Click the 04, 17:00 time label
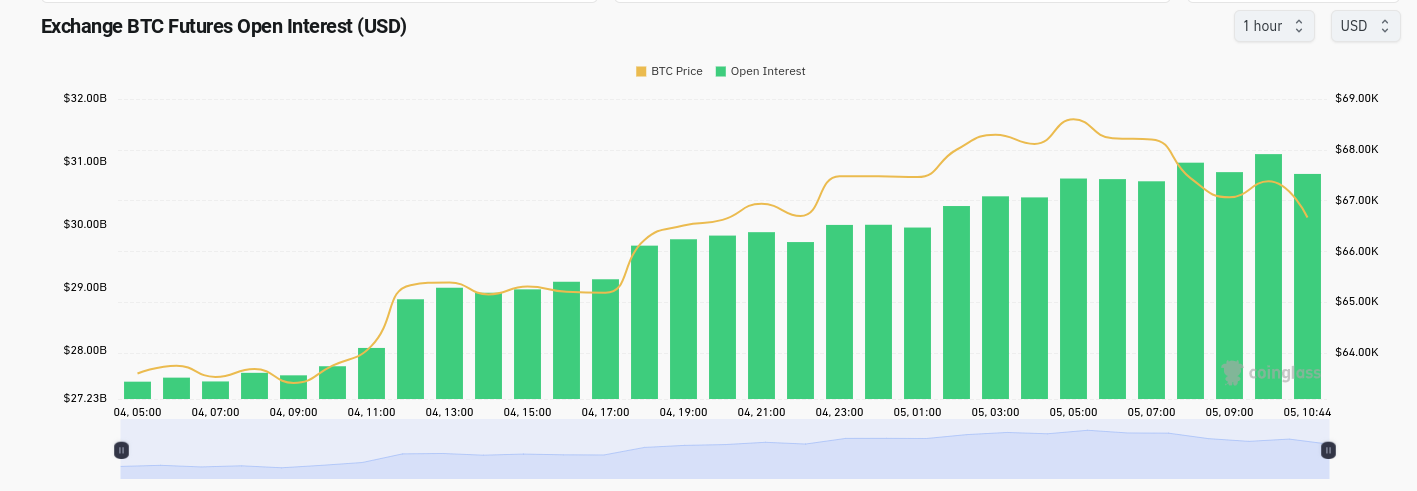1417x491 pixels. 605,411
